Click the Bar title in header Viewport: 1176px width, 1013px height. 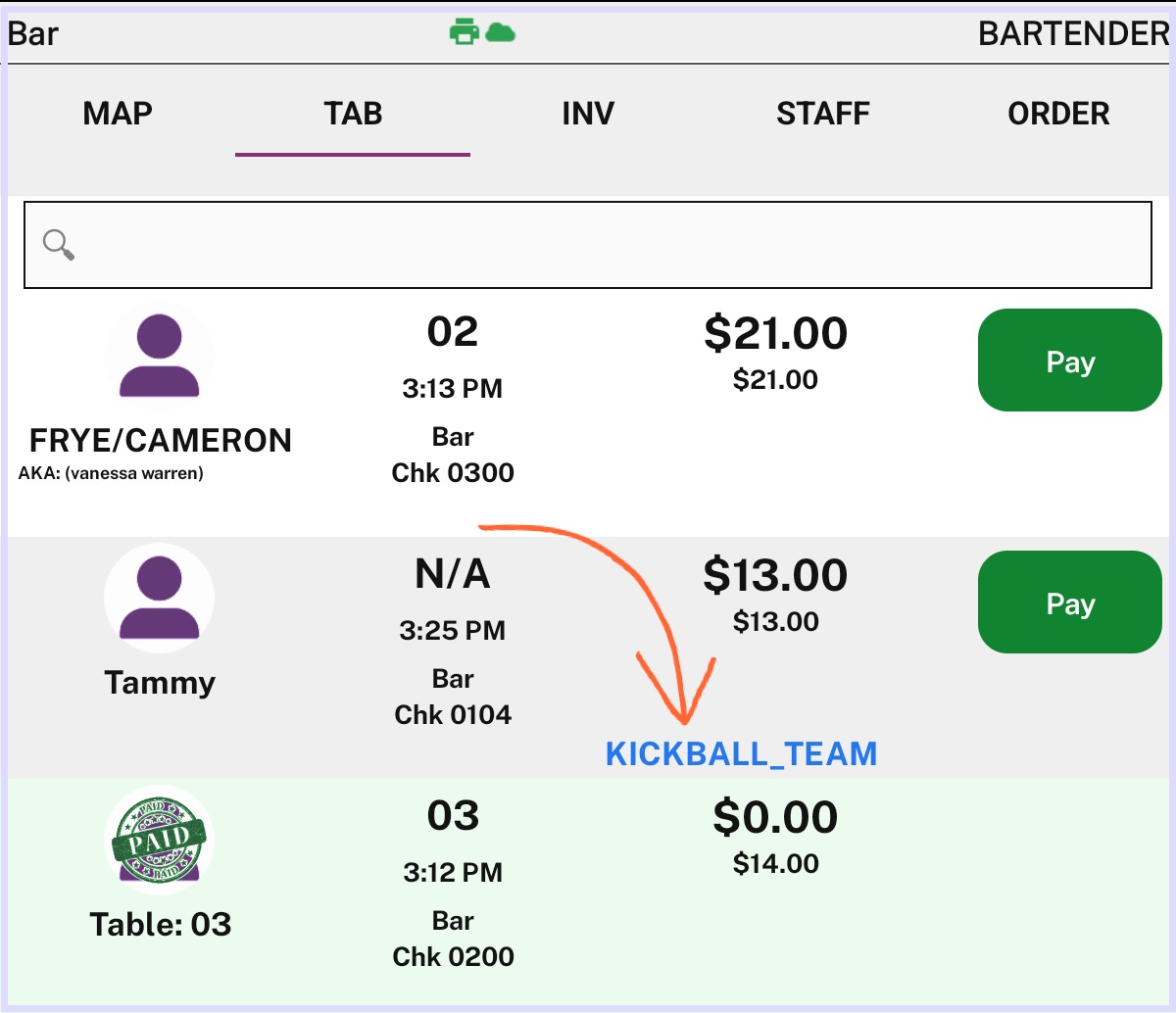pyautogui.click(x=33, y=33)
